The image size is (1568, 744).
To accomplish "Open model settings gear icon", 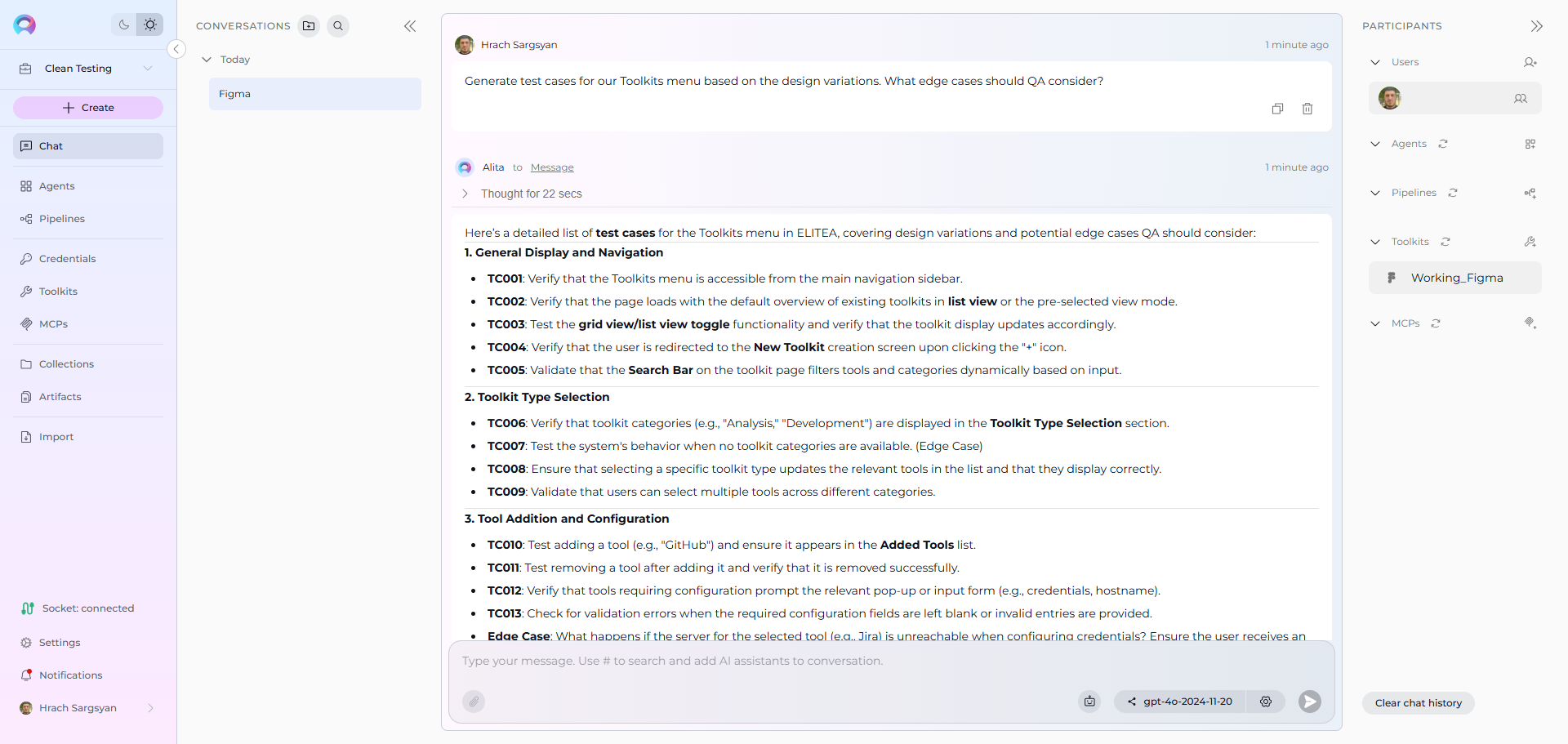I will (1266, 702).
